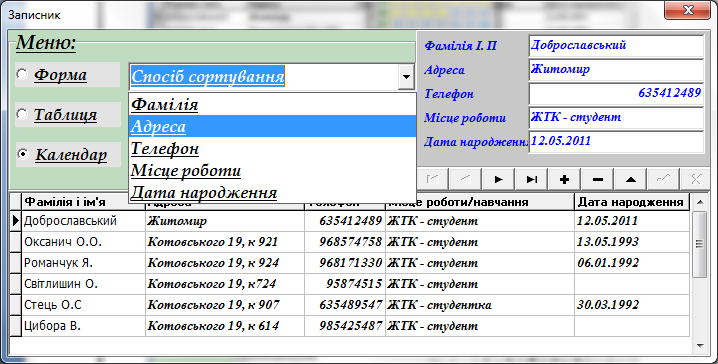The image size is (718, 364).
Task: Click the grid scrollbar up arrow
Action: tap(699, 201)
